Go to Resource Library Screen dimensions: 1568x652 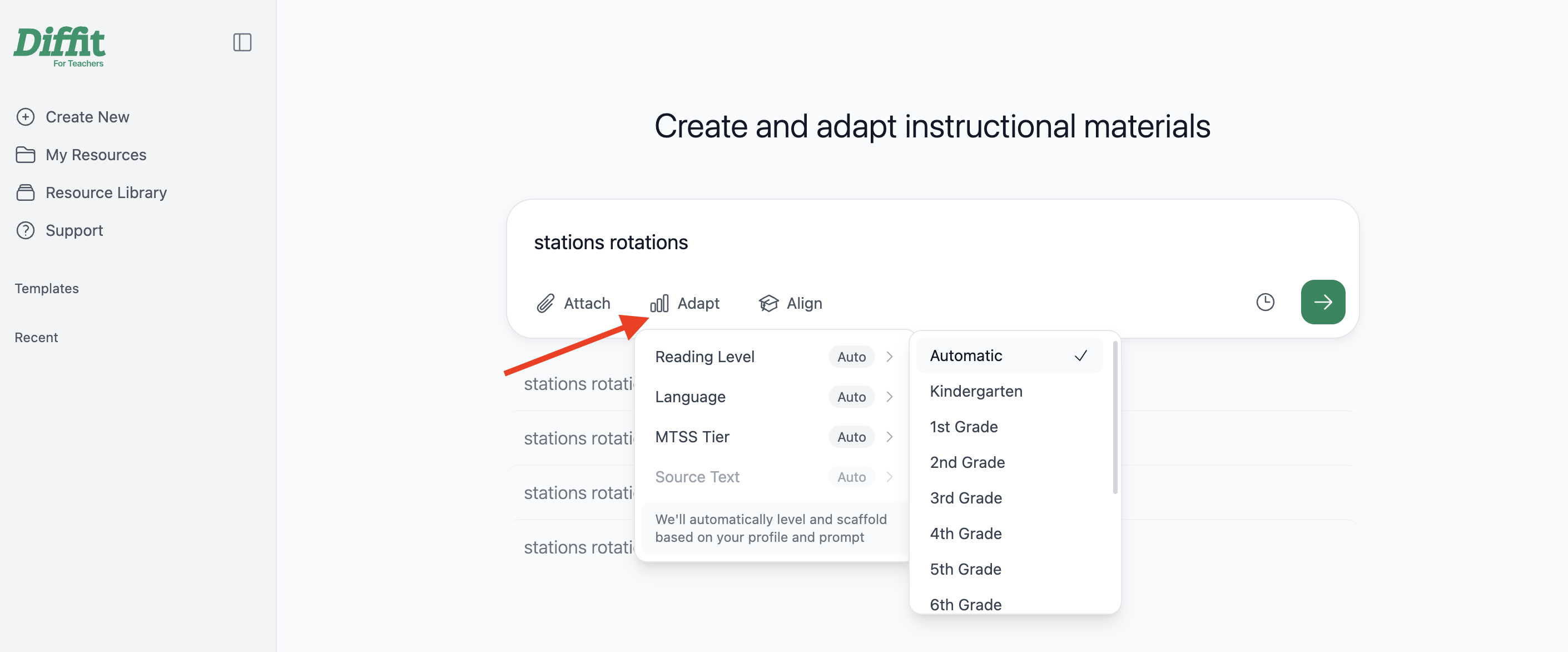pos(91,192)
